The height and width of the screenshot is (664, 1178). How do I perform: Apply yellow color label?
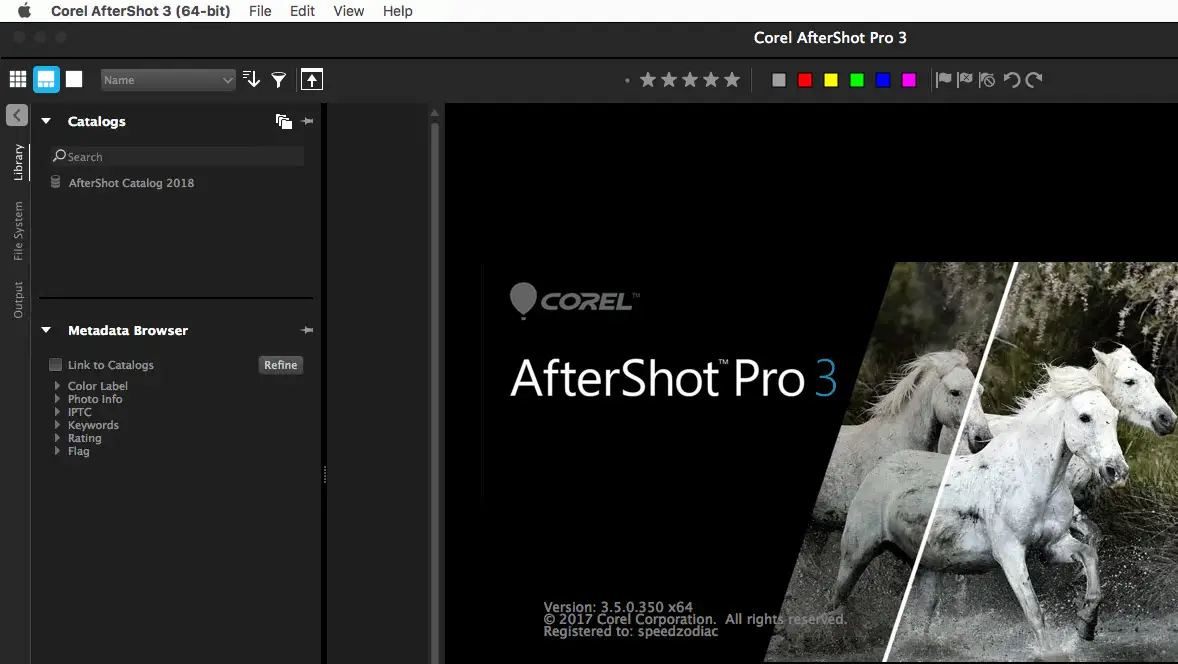[831, 80]
